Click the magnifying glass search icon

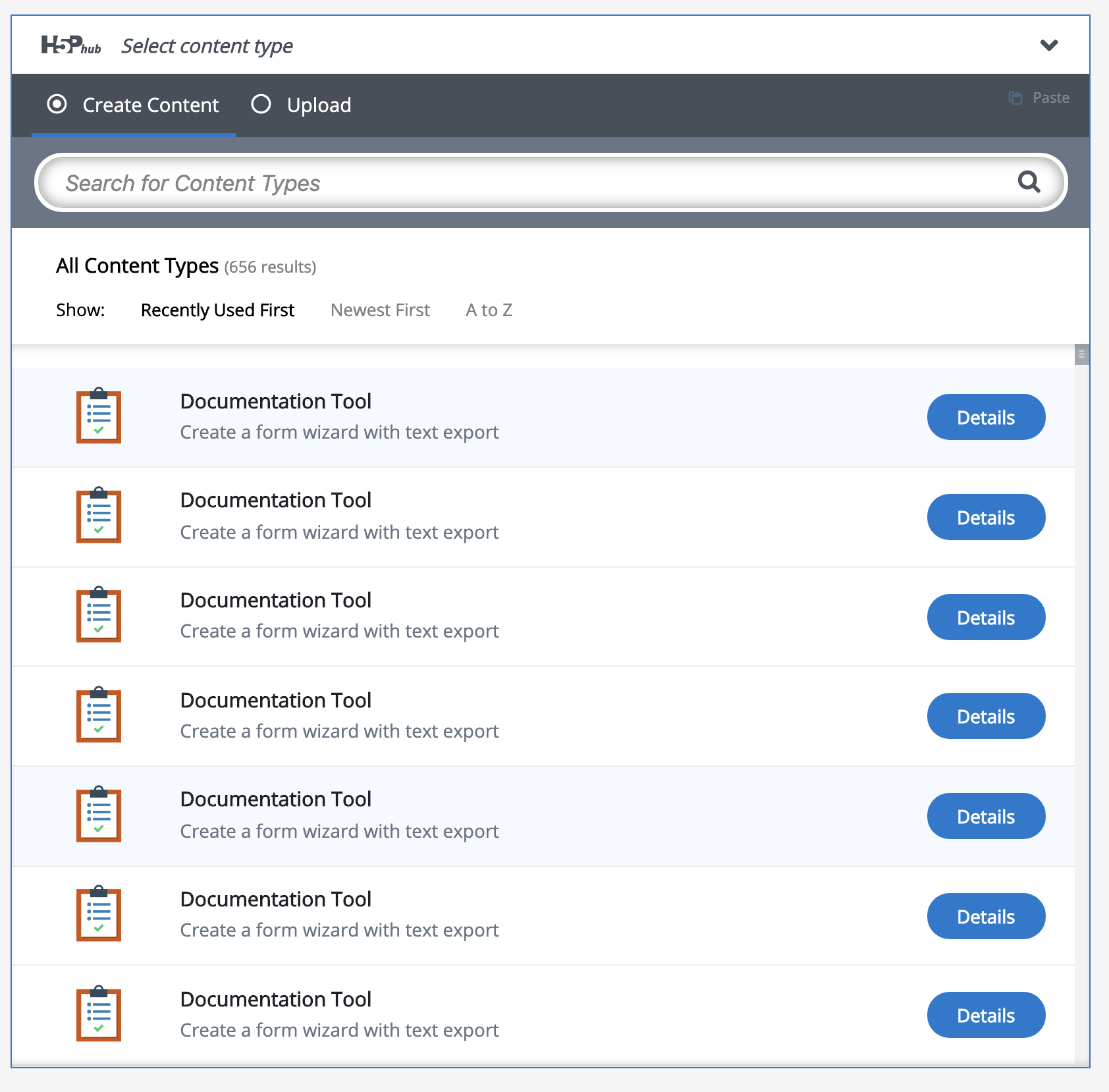[x=1029, y=182]
